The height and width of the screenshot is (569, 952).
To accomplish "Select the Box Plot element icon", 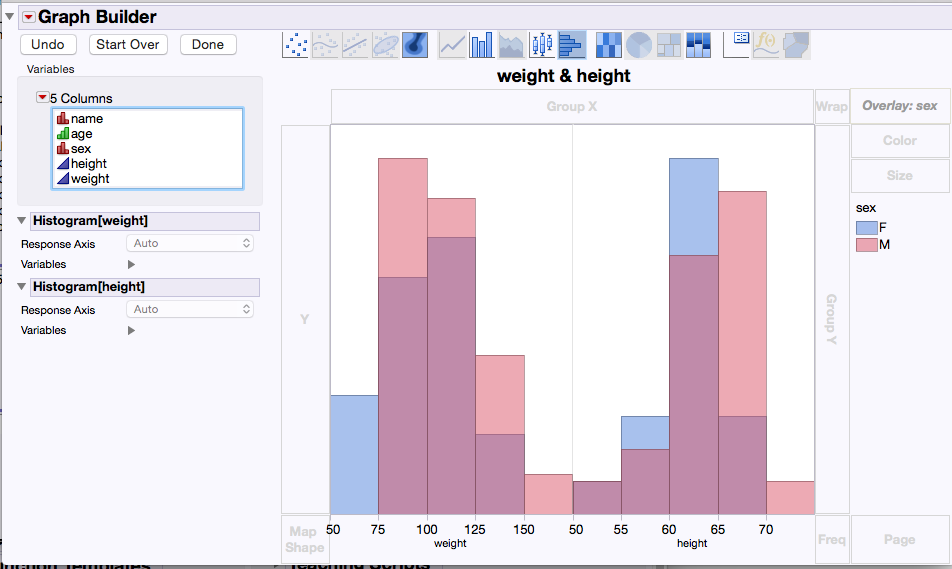I will (542, 45).
